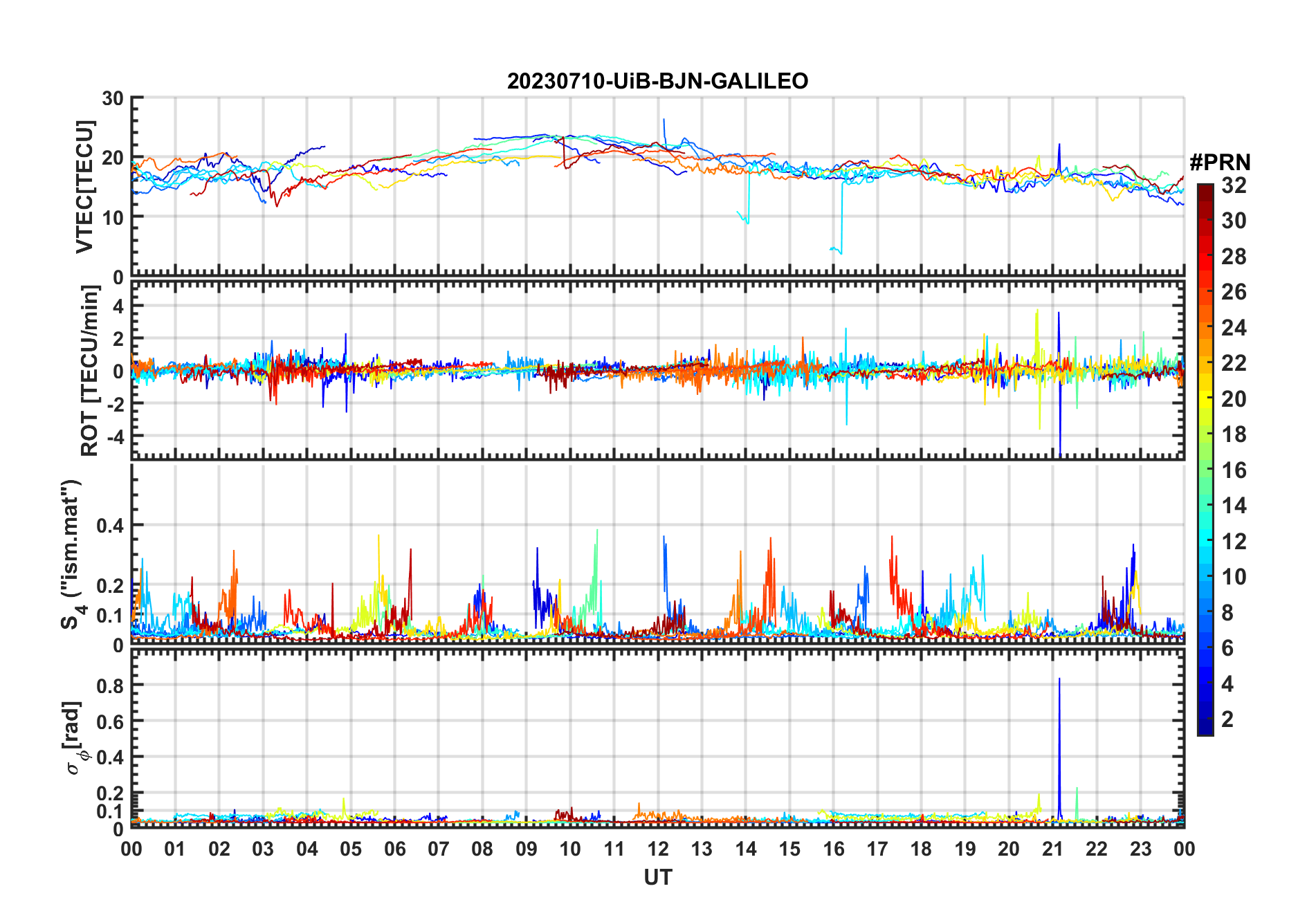Viewport: 1316px width, 920px height.
Task: Click UT axis tick label "05"
Action: click(351, 849)
